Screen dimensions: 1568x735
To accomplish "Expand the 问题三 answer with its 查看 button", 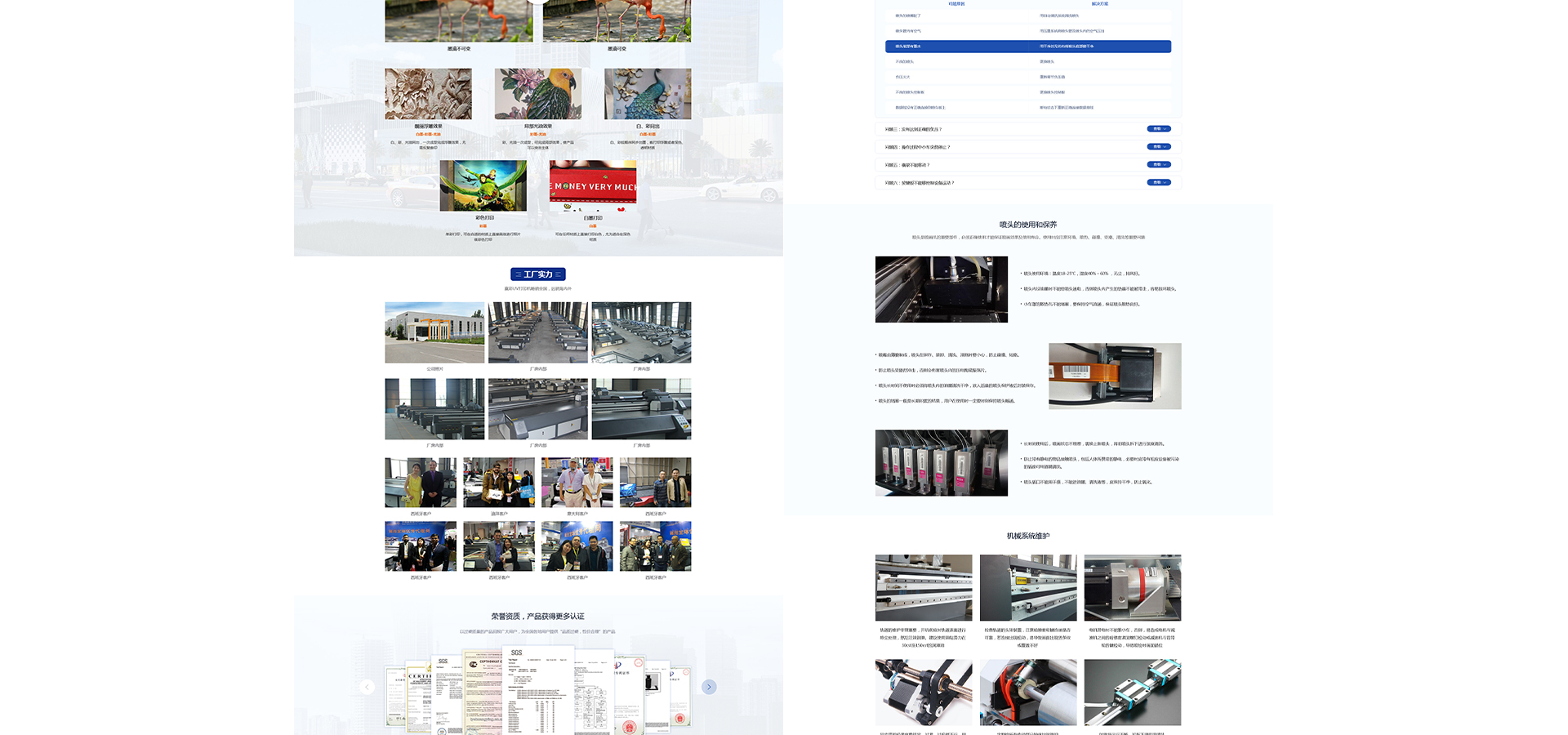I will pos(1159,129).
